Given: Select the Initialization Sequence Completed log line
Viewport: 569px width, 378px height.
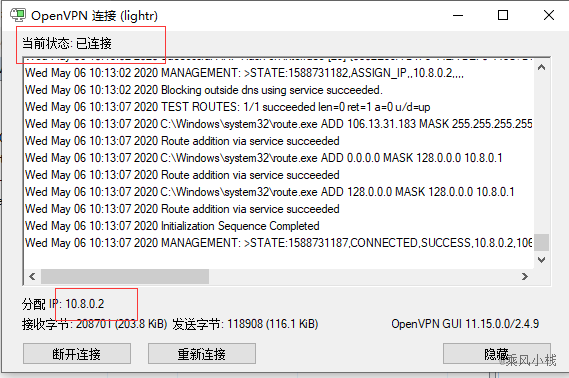Looking at the screenshot, I should click(x=172, y=226).
